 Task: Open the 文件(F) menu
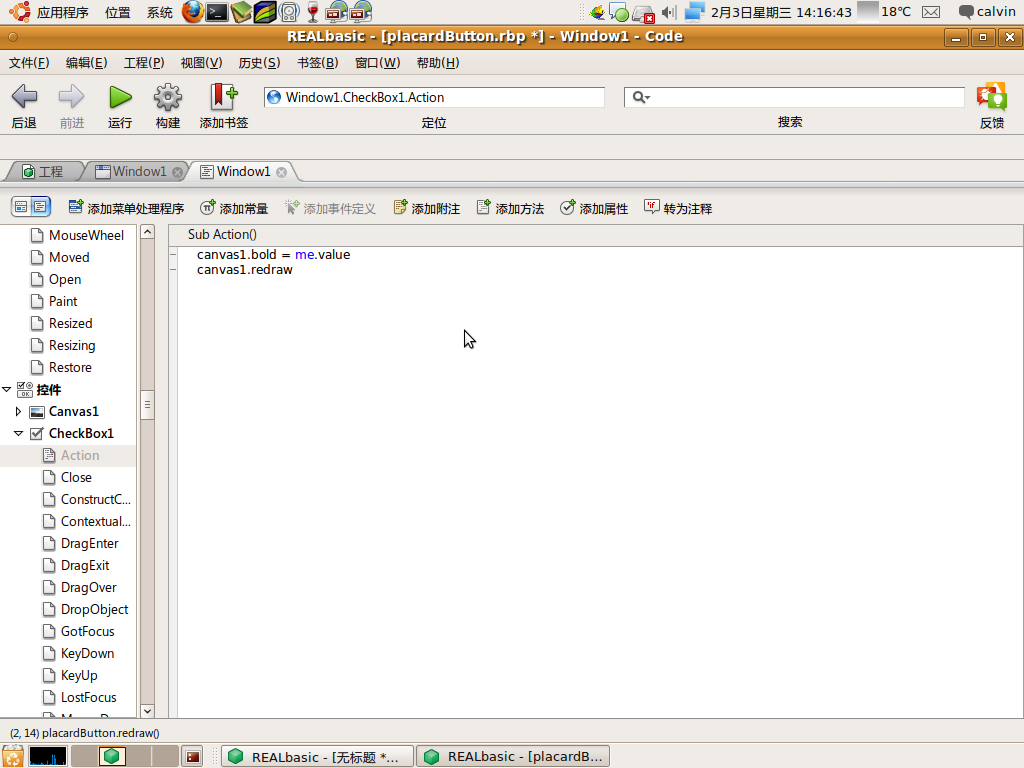pos(29,63)
